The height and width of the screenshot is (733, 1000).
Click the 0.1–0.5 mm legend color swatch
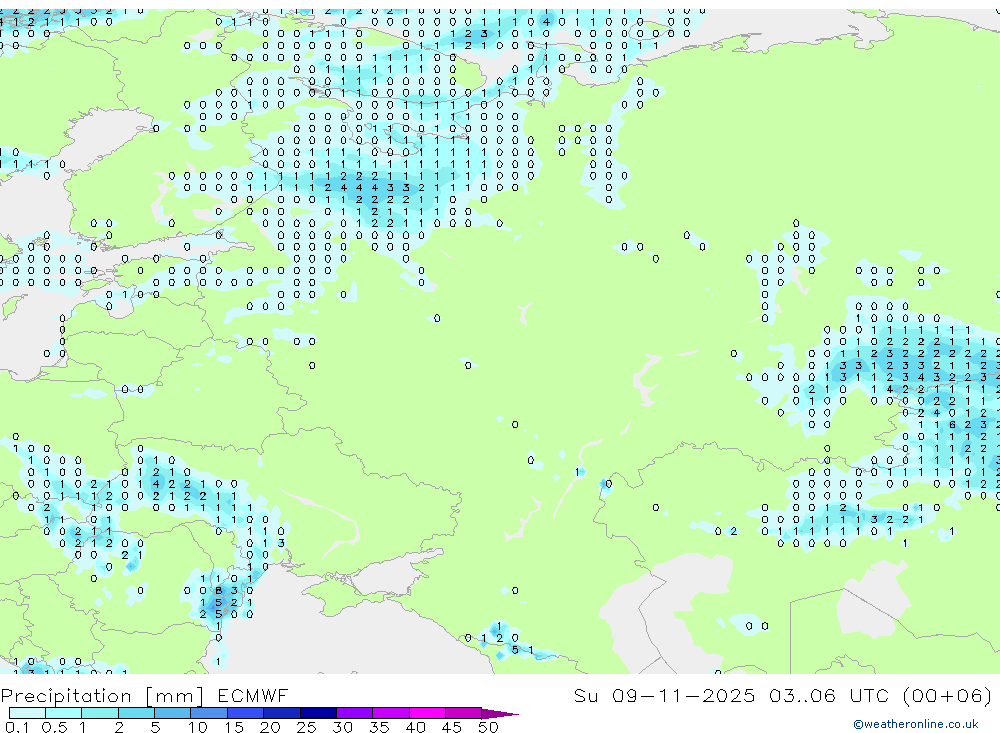[27, 713]
